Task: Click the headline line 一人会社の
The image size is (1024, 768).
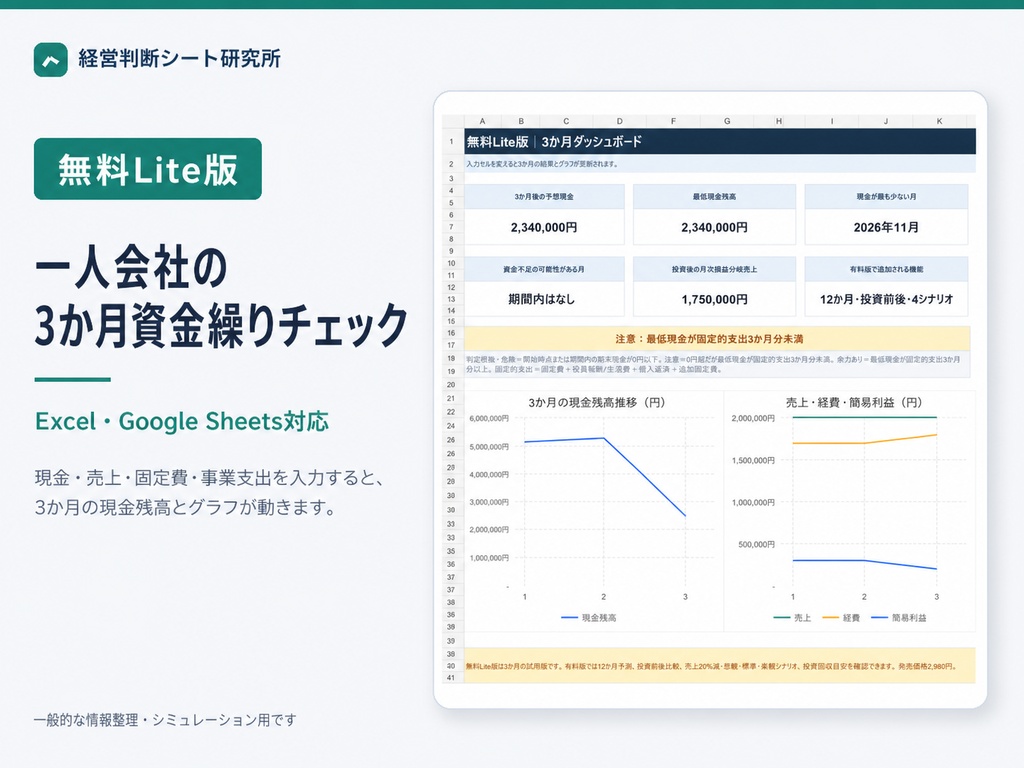Action: pos(131,268)
